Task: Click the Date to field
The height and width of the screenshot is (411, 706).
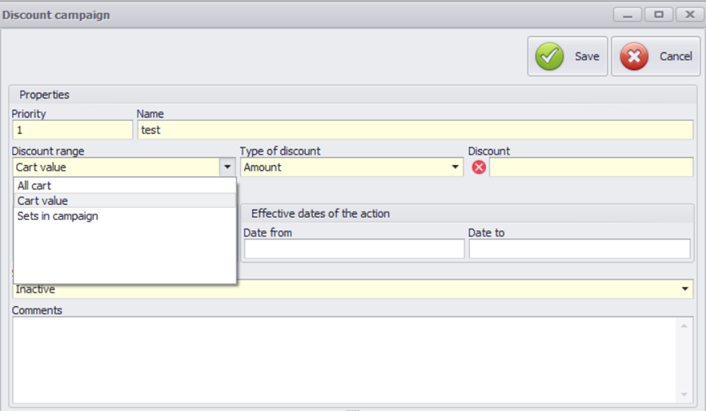Action: click(579, 249)
